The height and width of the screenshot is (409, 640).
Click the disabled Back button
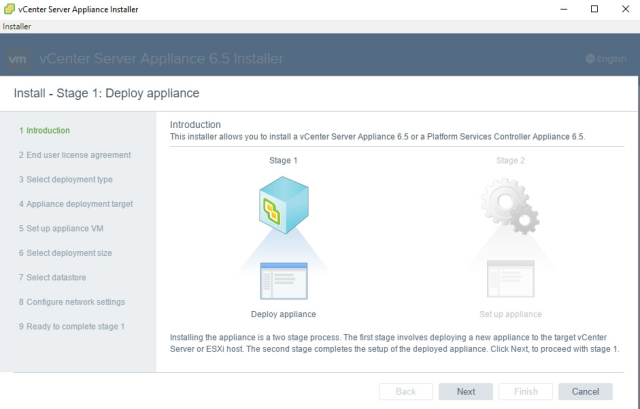coord(406,391)
